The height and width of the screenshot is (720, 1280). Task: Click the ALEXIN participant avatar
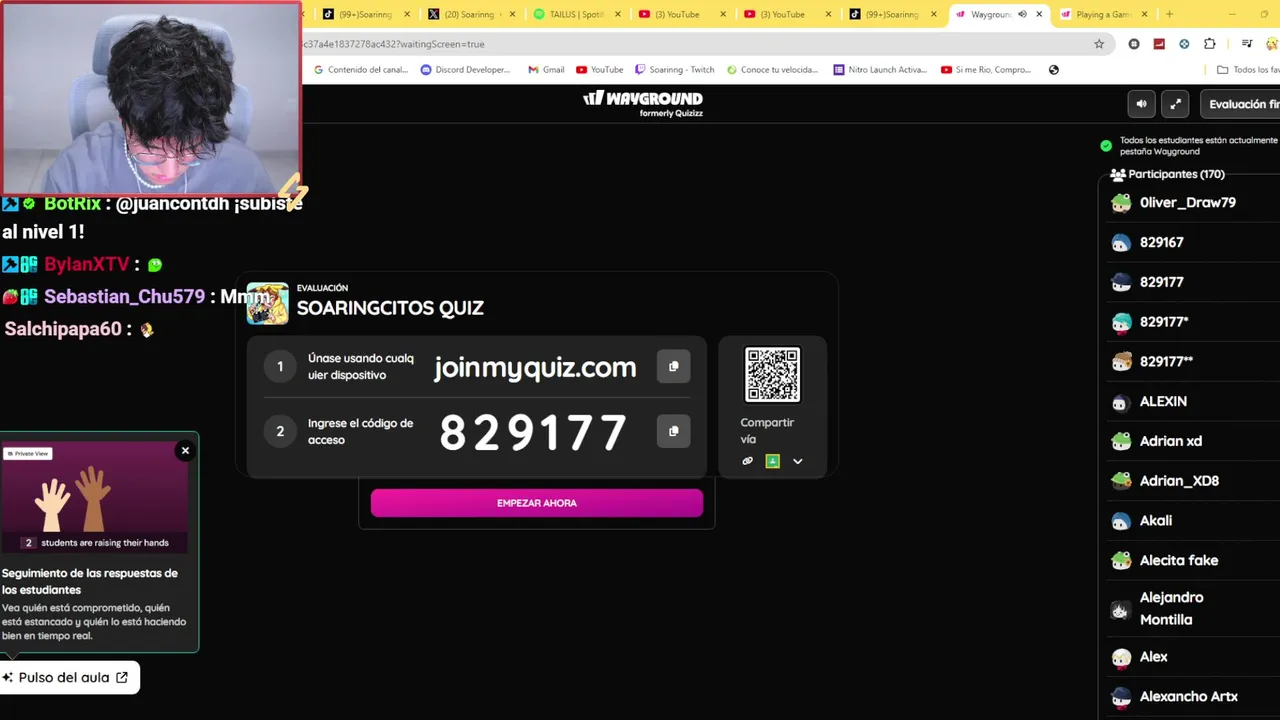point(1121,402)
